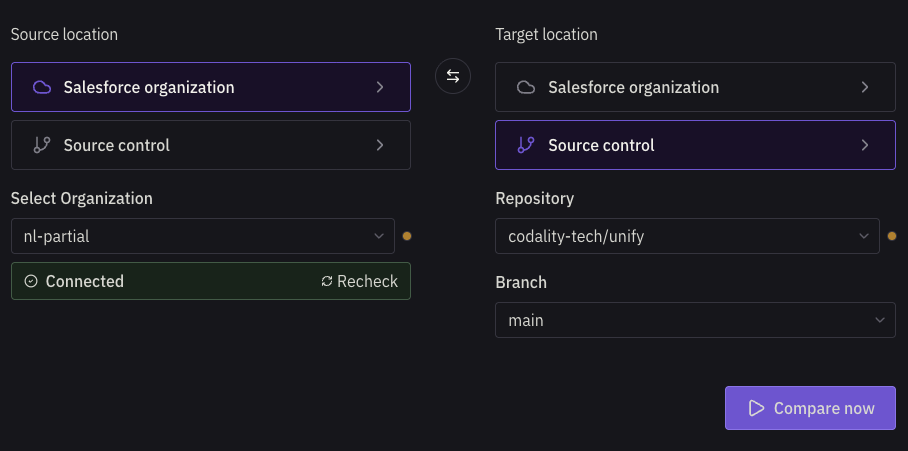This screenshot has width=908, height=451.
Task: Select Source control as target location
Action: click(x=695, y=145)
